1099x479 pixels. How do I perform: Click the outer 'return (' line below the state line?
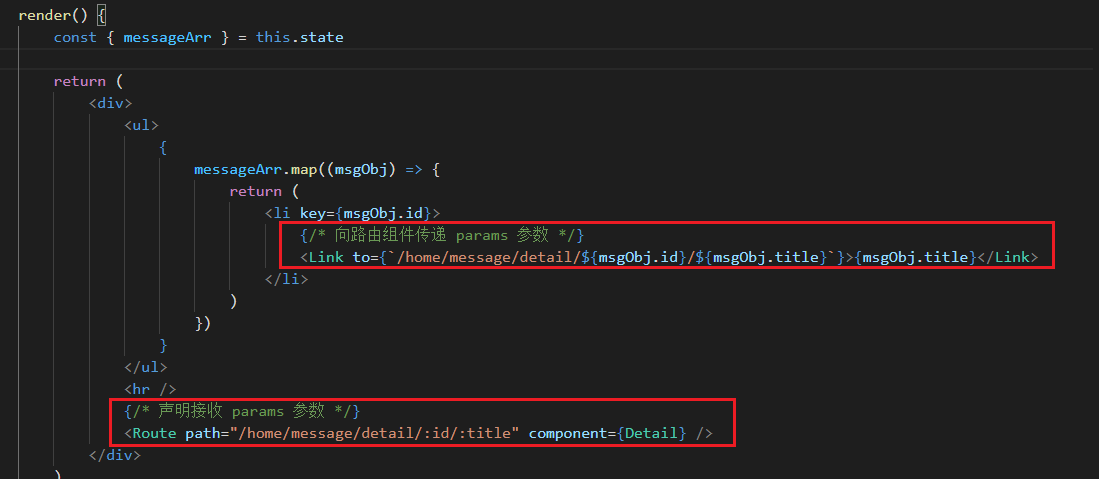(x=88, y=81)
